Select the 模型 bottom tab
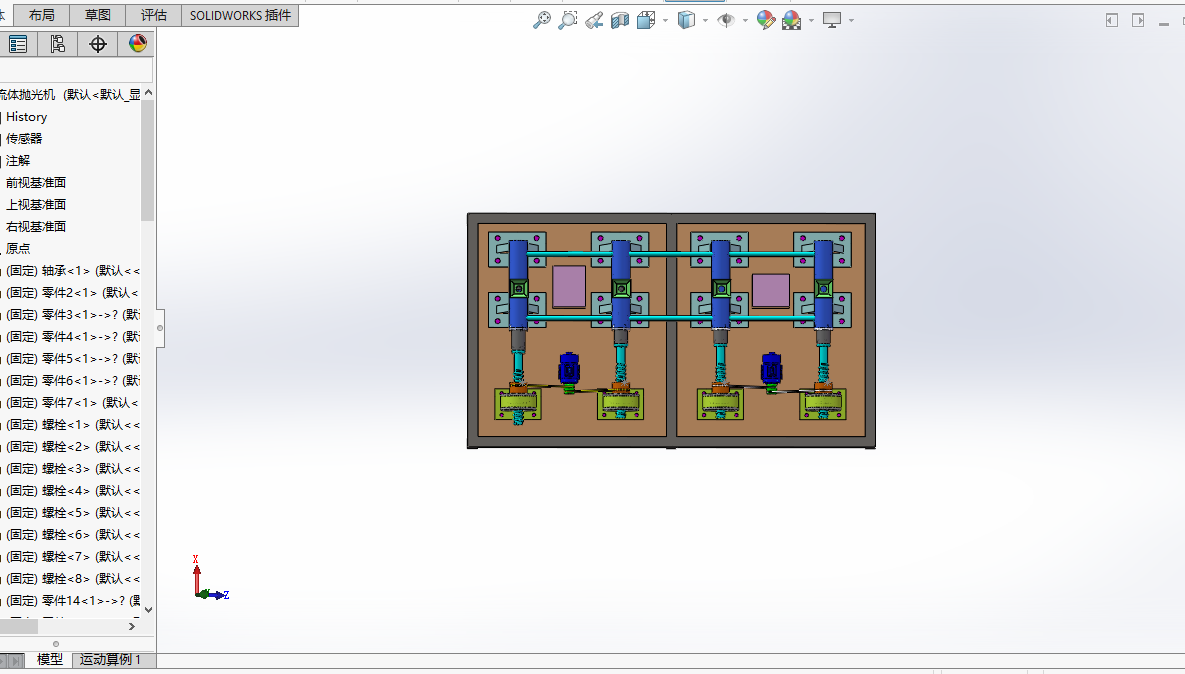The width and height of the screenshot is (1185, 674). (50, 660)
